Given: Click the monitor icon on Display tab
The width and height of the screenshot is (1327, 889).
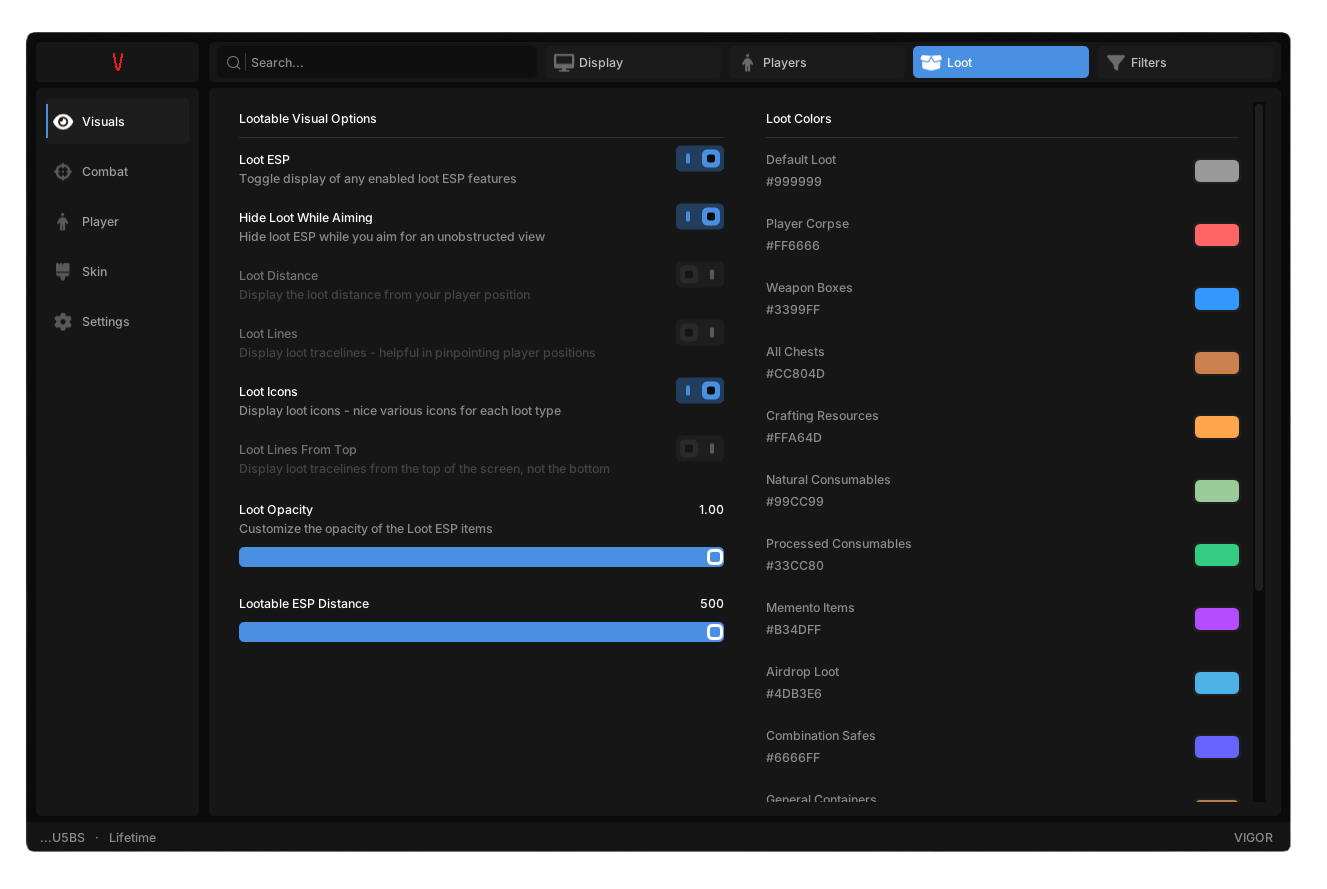Looking at the screenshot, I should (564, 62).
